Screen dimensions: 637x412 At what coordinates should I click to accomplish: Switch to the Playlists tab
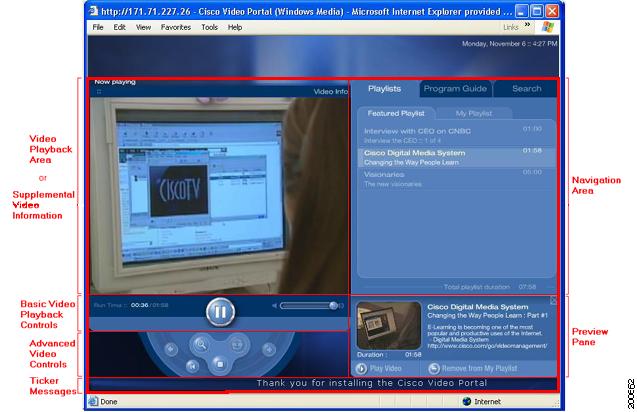click(384, 89)
